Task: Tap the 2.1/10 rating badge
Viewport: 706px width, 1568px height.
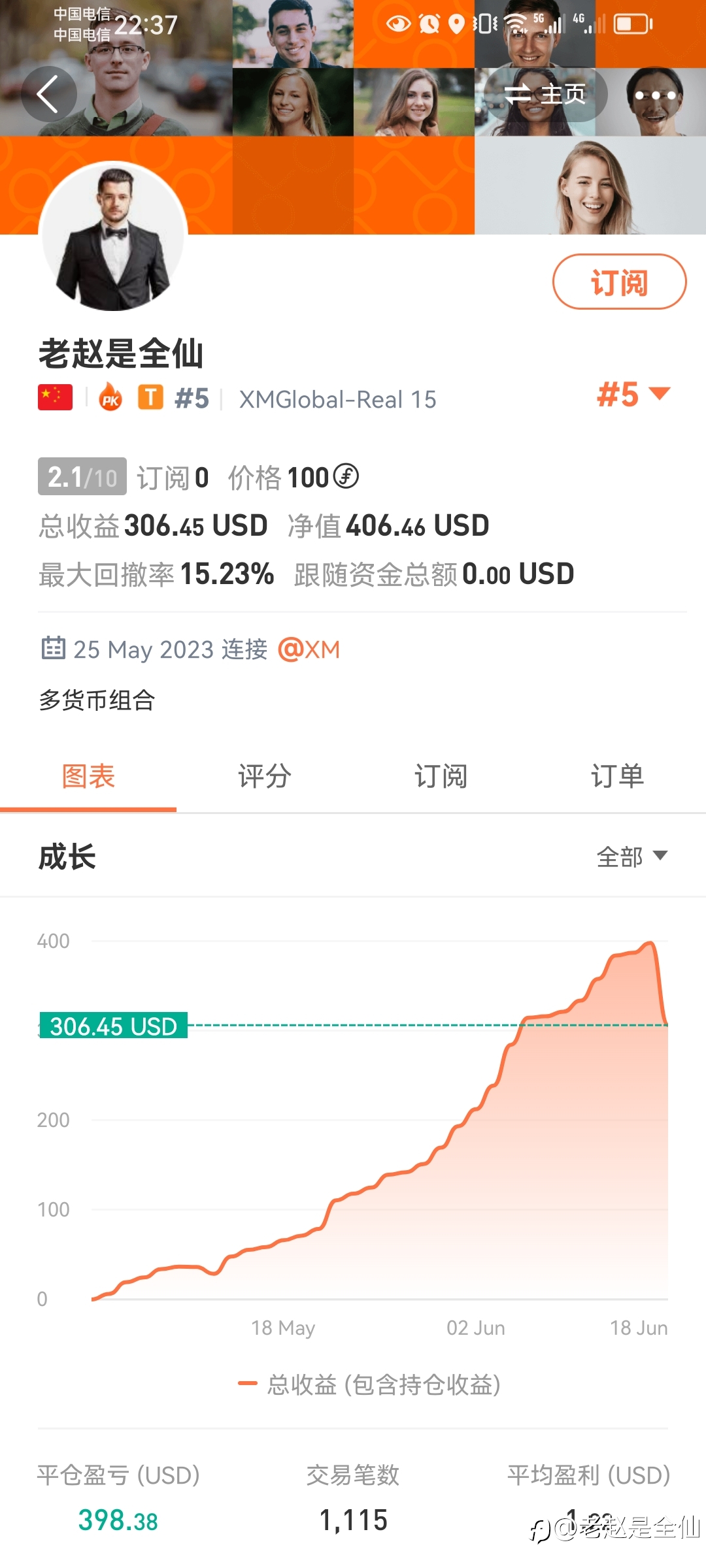Action: (82, 477)
